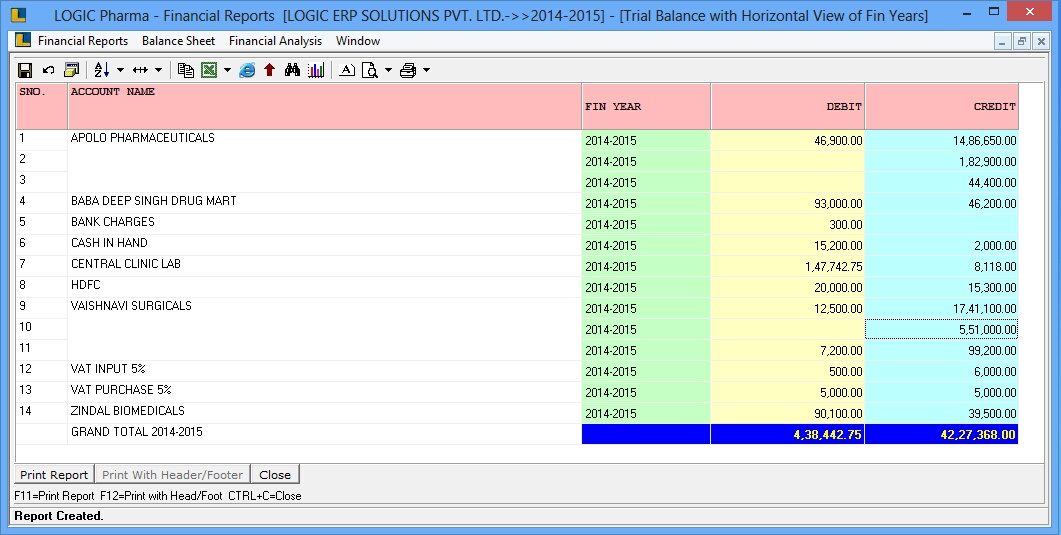Click grand total credit 42,27,368.00
Image resolution: width=1061 pixels, height=535 pixels.
coord(978,434)
